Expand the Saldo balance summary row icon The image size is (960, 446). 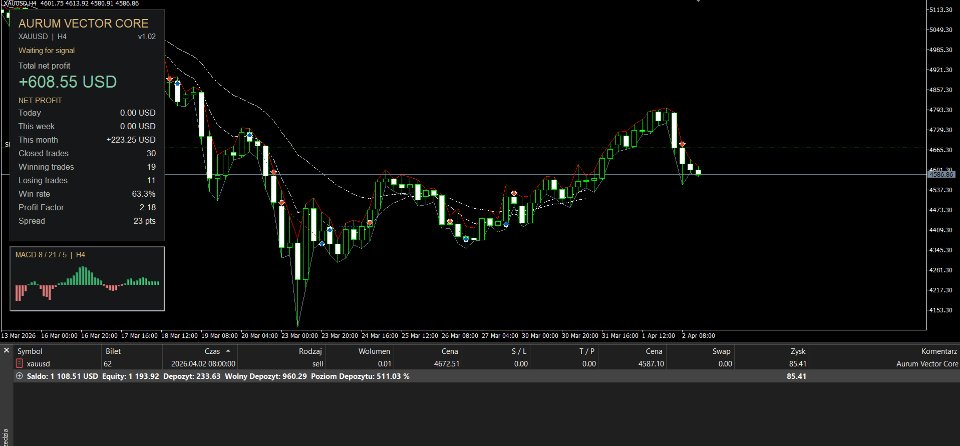pos(20,376)
